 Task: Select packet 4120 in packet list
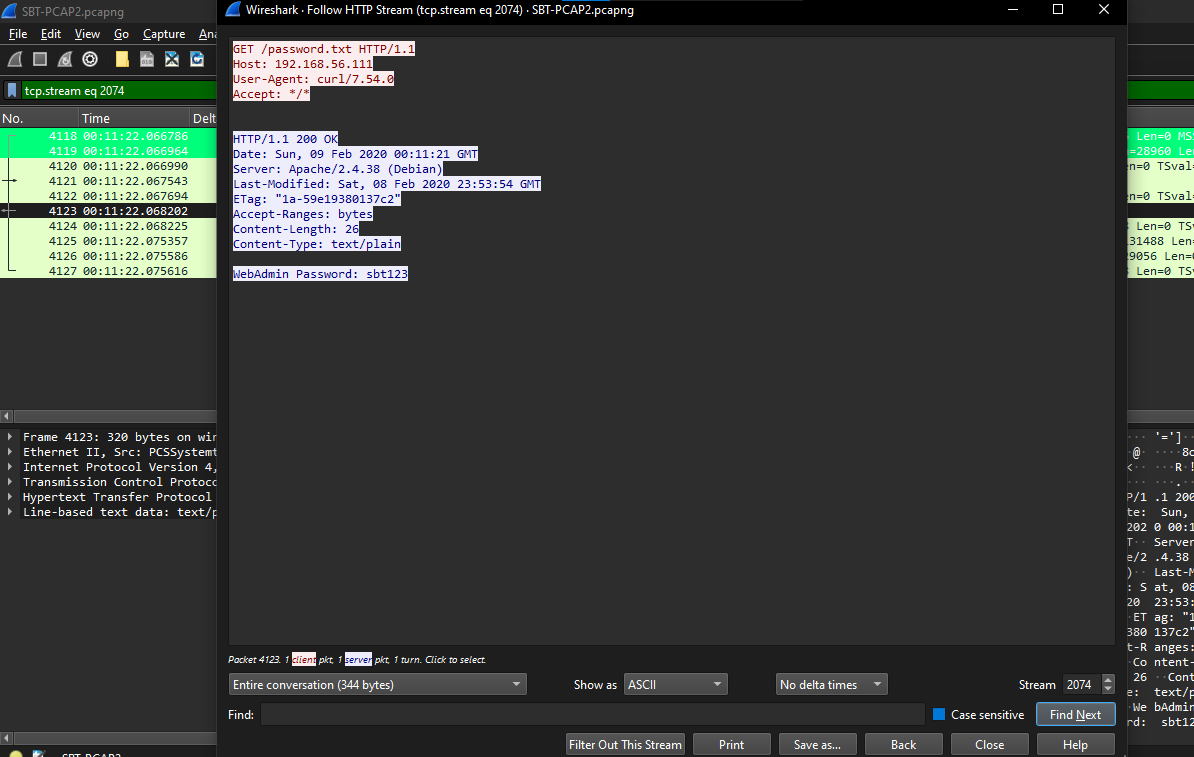coord(108,166)
